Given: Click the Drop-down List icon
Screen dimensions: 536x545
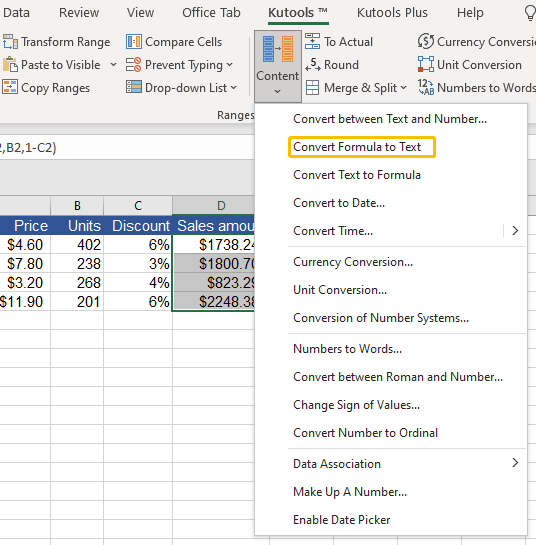Looking at the screenshot, I should [134, 88].
